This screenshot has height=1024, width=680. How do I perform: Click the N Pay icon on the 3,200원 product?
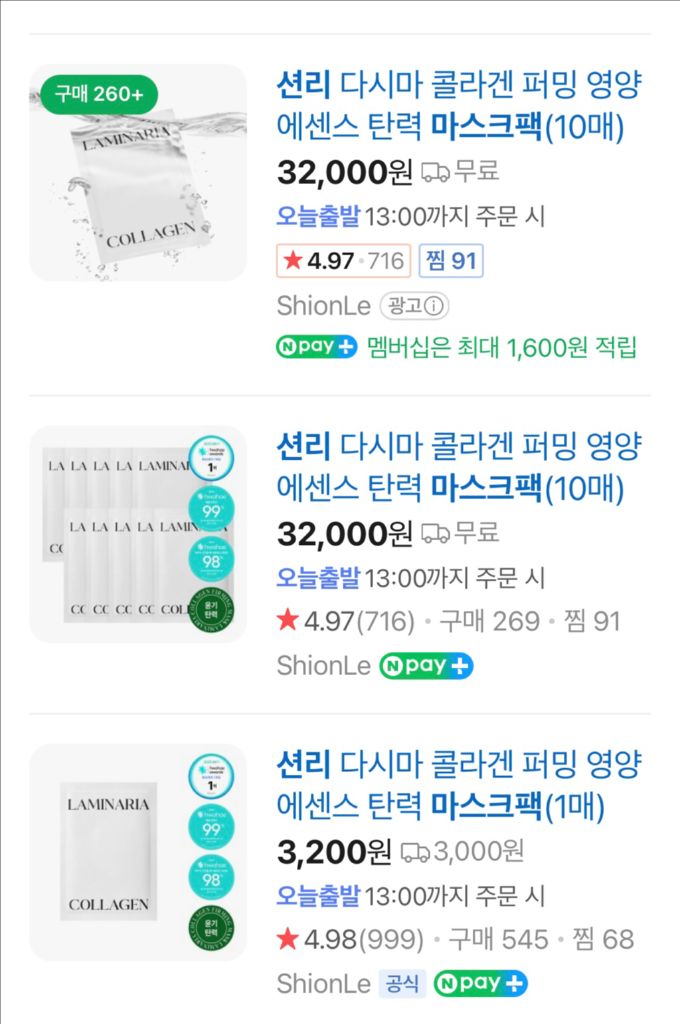pyautogui.click(x=481, y=983)
